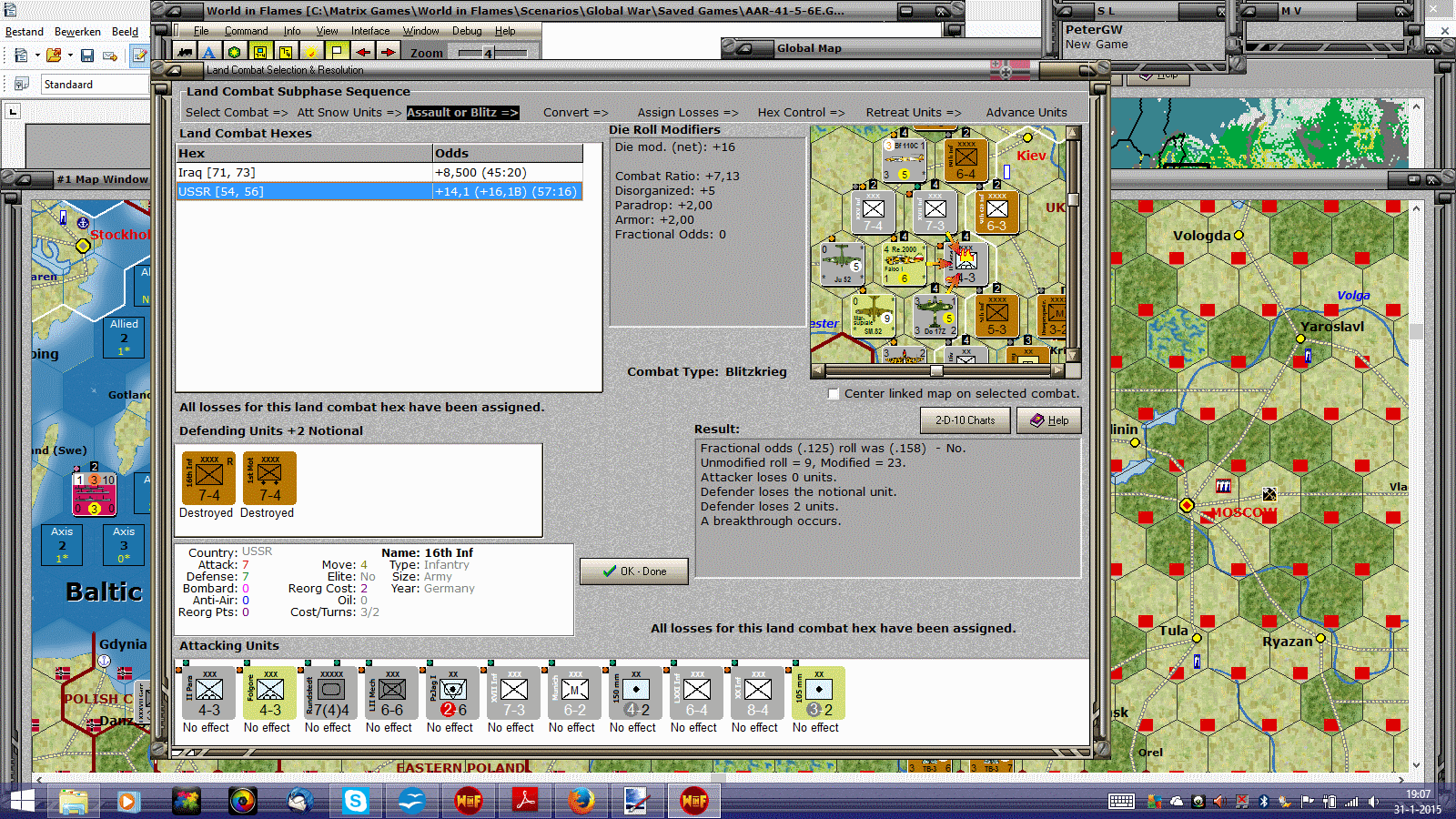Click the 'Hex Control =>' subphase step

click(x=802, y=113)
